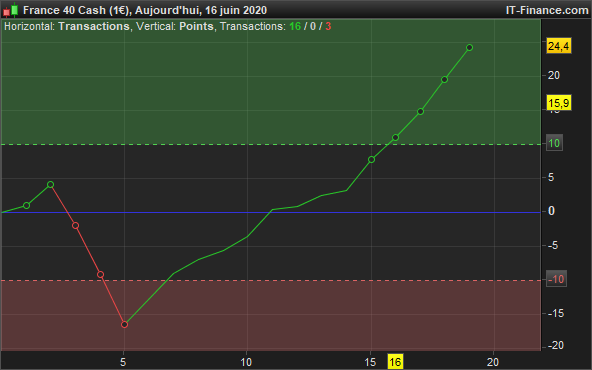The width and height of the screenshot is (592, 370).
Task: Click the yellow 24,4 value label
Action: point(559,46)
